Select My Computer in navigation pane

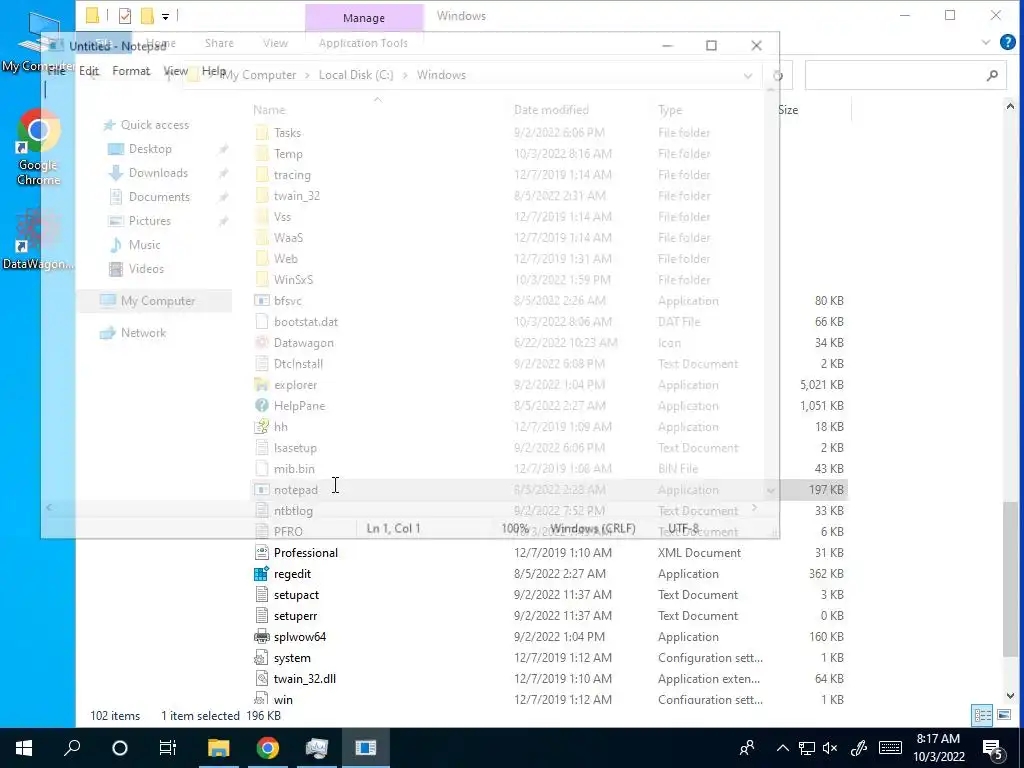tap(157, 301)
